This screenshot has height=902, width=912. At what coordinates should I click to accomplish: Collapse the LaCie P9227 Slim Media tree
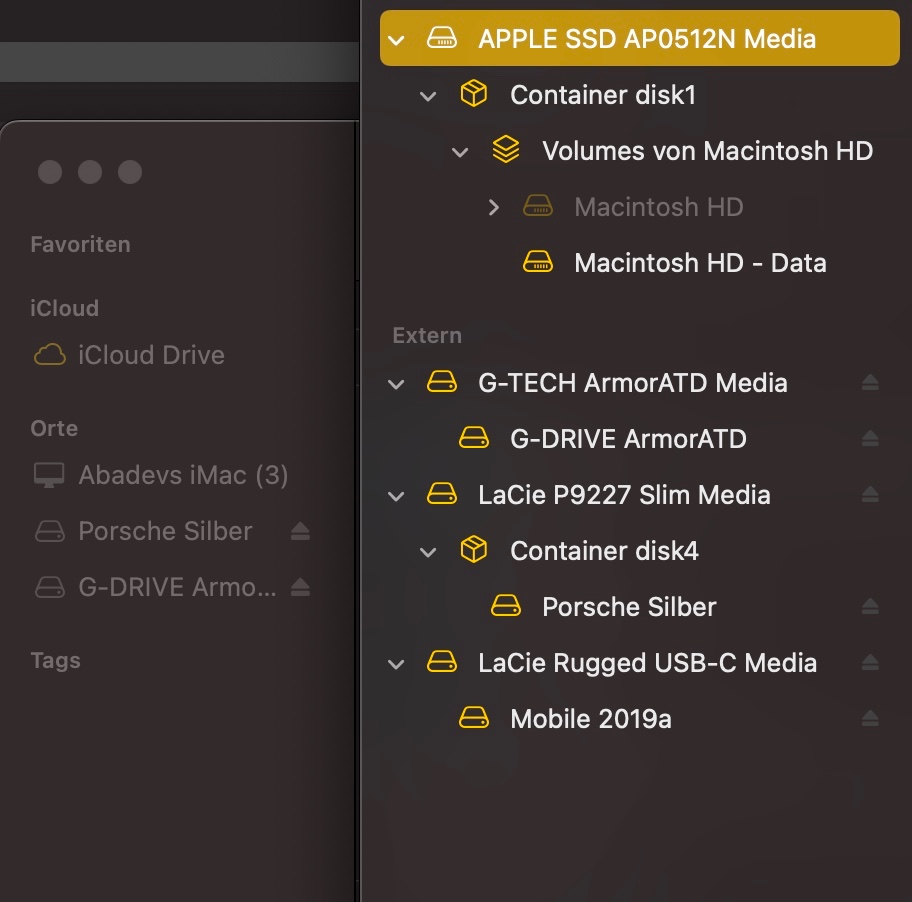pyautogui.click(x=397, y=496)
